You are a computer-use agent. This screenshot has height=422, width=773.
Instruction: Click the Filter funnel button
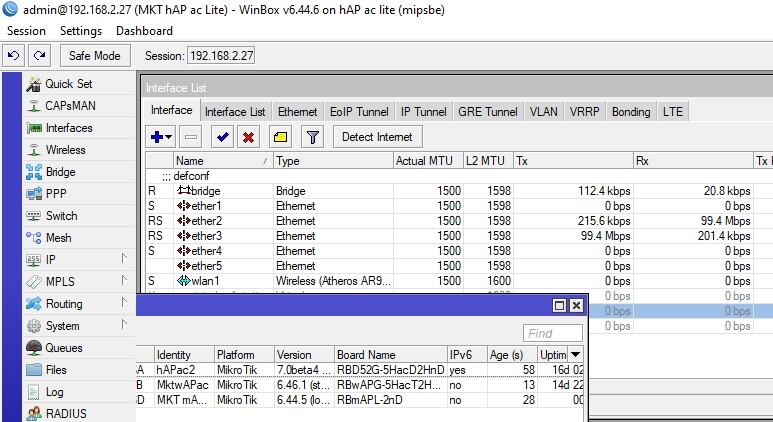click(313, 137)
